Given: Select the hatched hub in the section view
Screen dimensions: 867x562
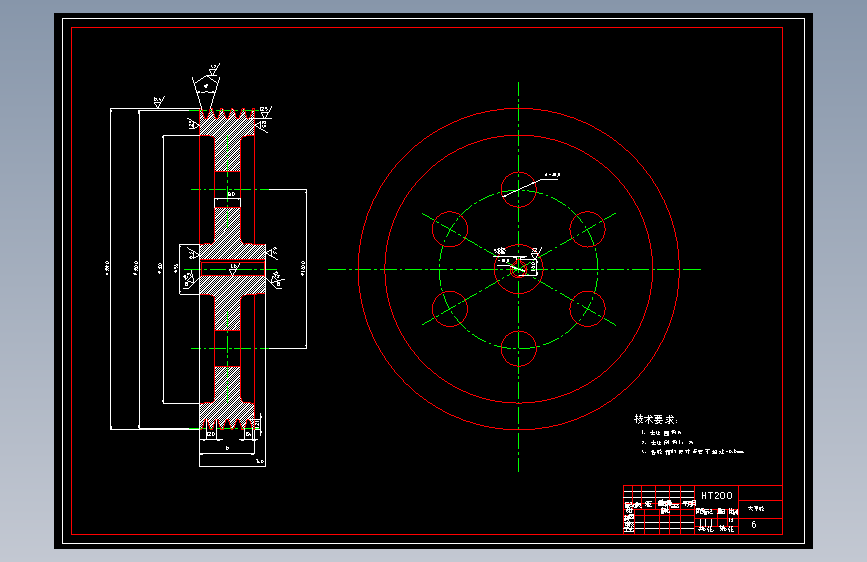Looking at the screenshot, I should point(232,269).
